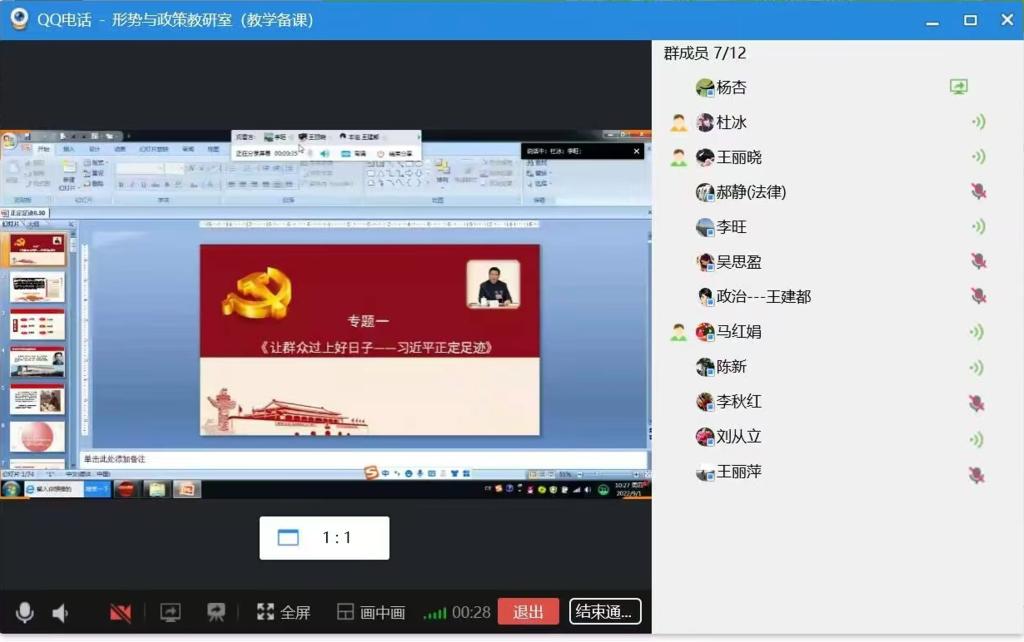Click the presentation demo icon beside screen share
The height and width of the screenshot is (642, 1024).
coord(216,612)
